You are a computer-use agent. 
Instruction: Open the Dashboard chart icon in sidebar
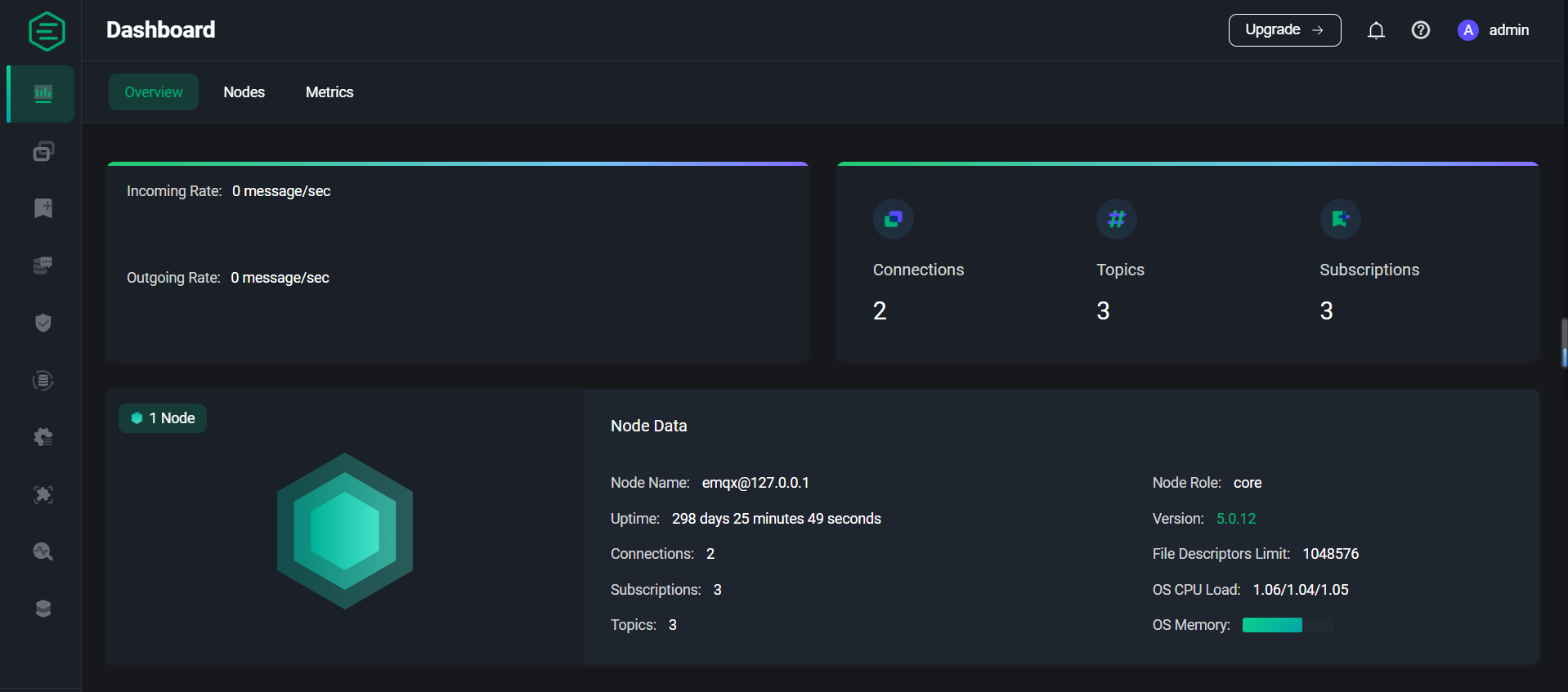tap(43, 93)
